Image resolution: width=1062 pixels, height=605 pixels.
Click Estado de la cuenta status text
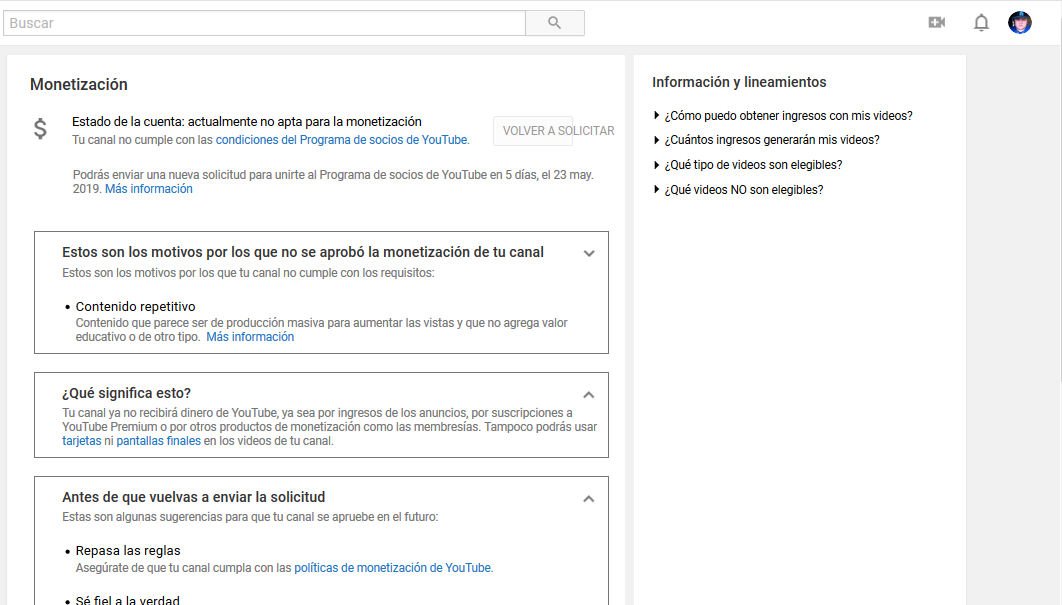pos(247,121)
